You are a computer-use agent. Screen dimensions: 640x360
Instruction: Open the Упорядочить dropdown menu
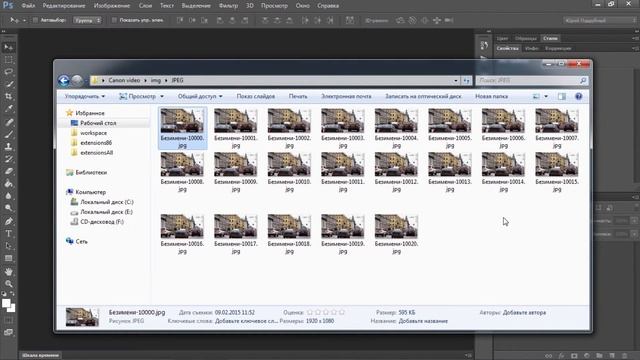pyautogui.click(x=85, y=96)
